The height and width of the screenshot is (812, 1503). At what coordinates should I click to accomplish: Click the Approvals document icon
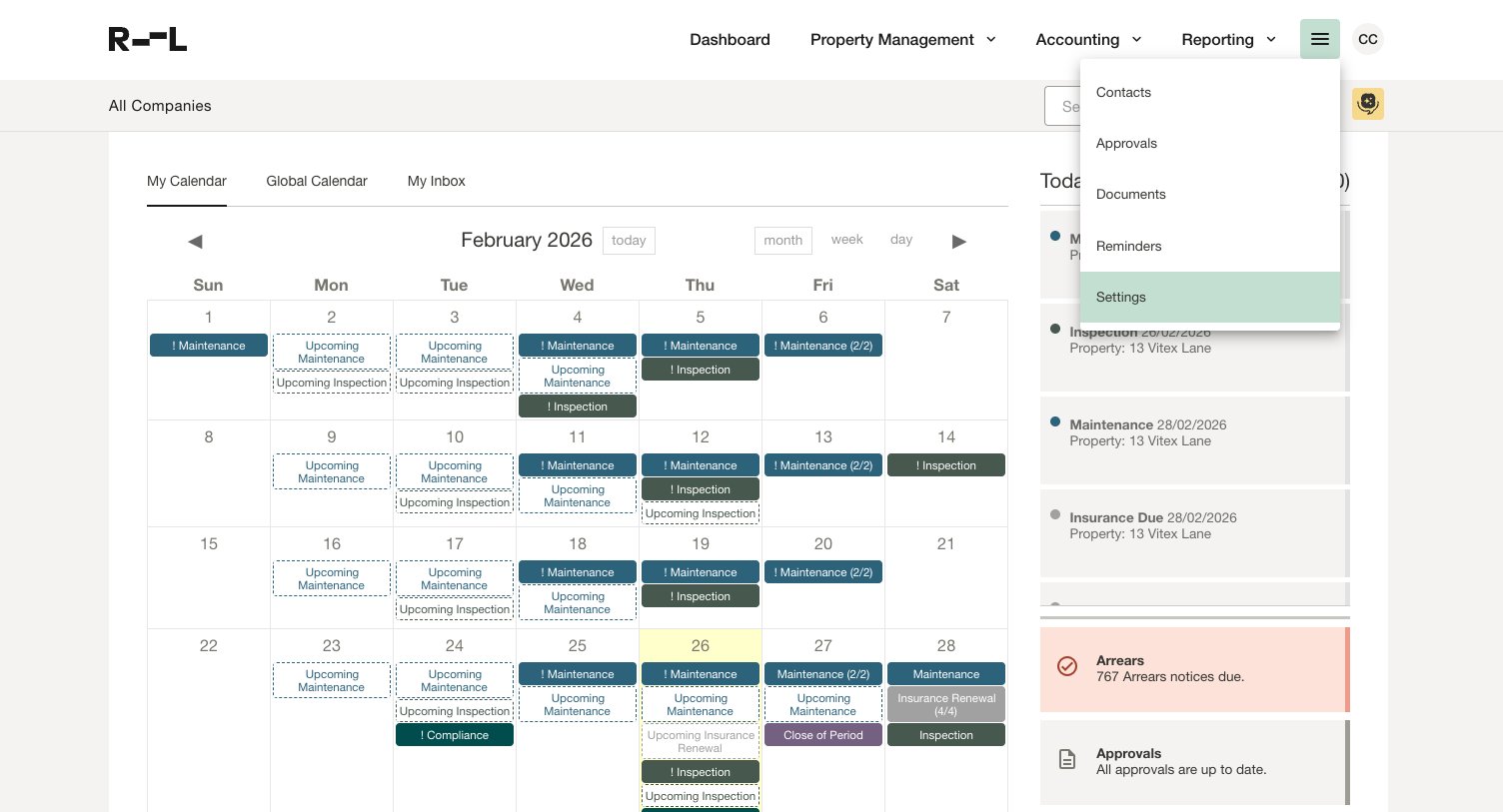(x=1067, y=760)
